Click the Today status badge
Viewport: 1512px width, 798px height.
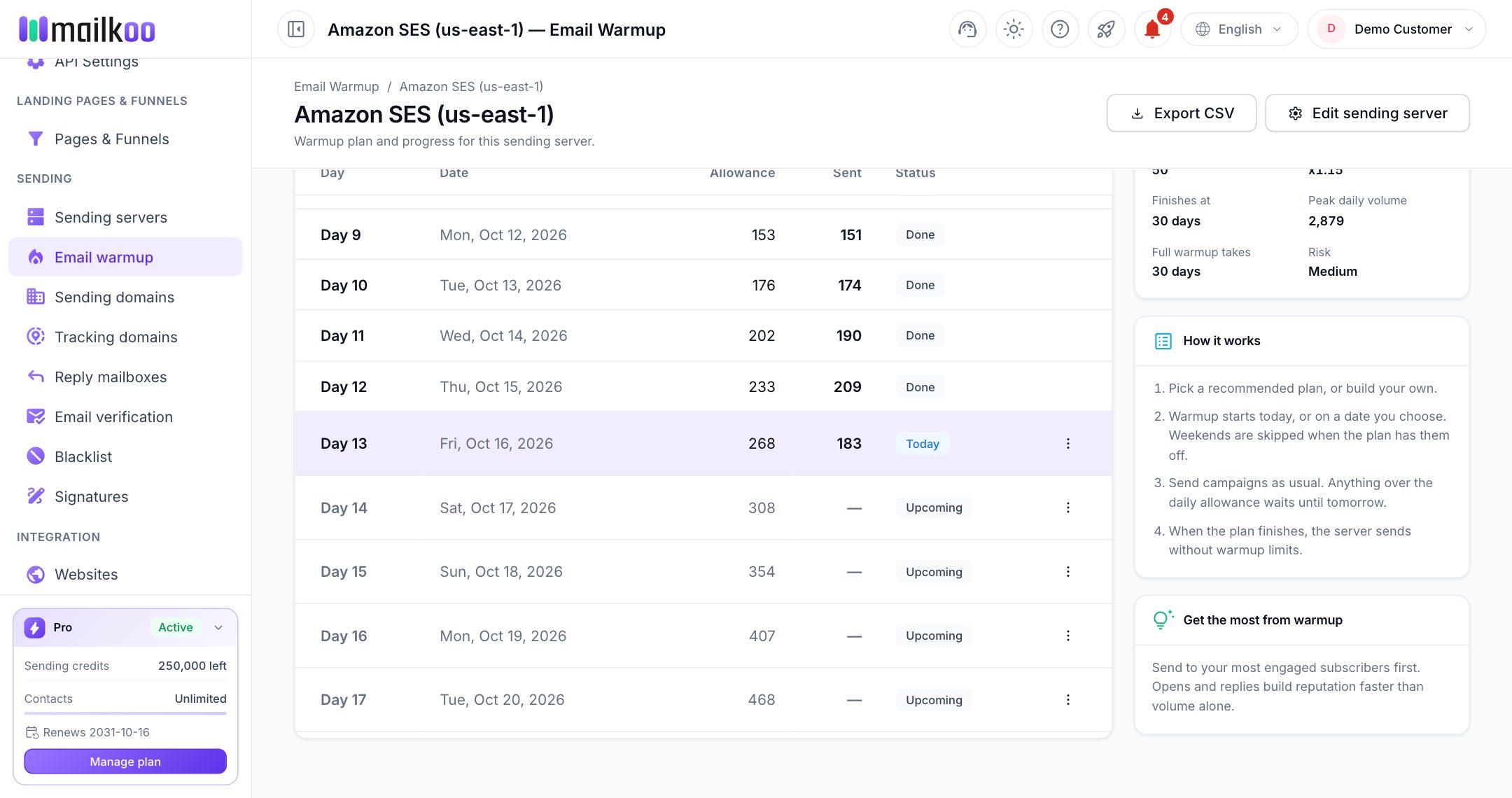pos(923,444)
